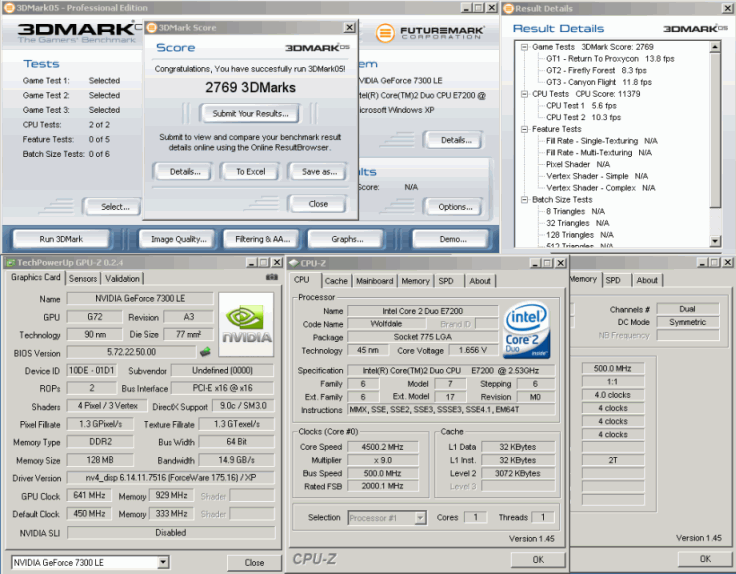
Task: Click the Result Details title bar icon
Action: point(508,8)
